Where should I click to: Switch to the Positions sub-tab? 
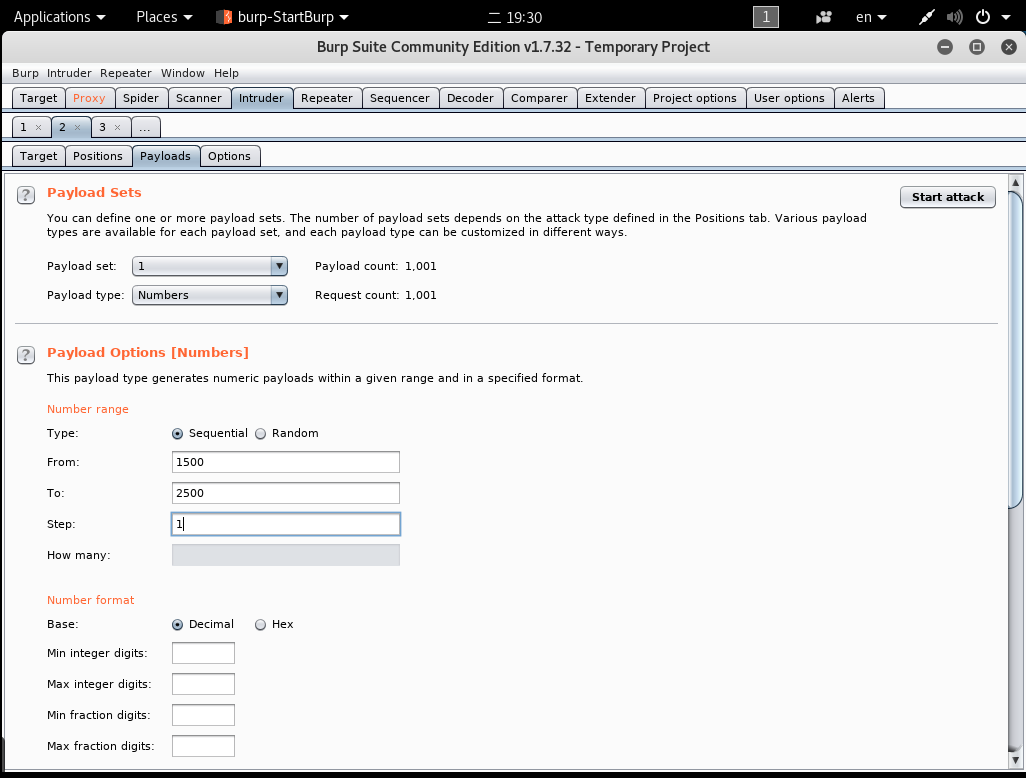pyautogui.click(x=98, y=156)
